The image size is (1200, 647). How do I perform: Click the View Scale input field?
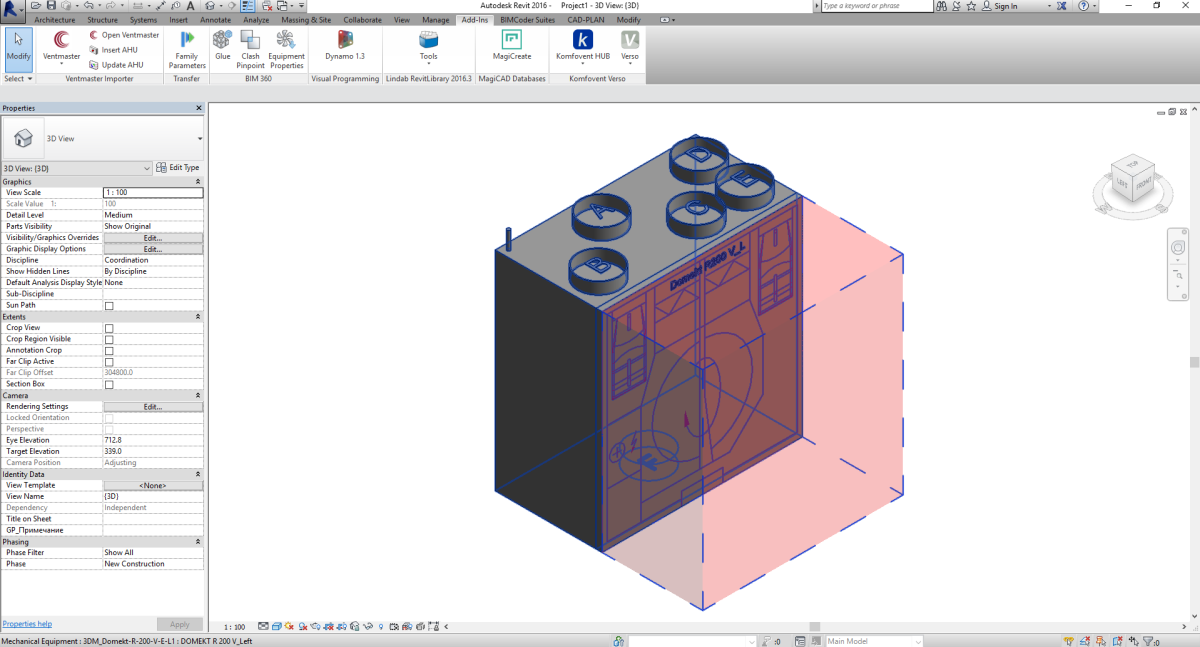coord(152,192)
